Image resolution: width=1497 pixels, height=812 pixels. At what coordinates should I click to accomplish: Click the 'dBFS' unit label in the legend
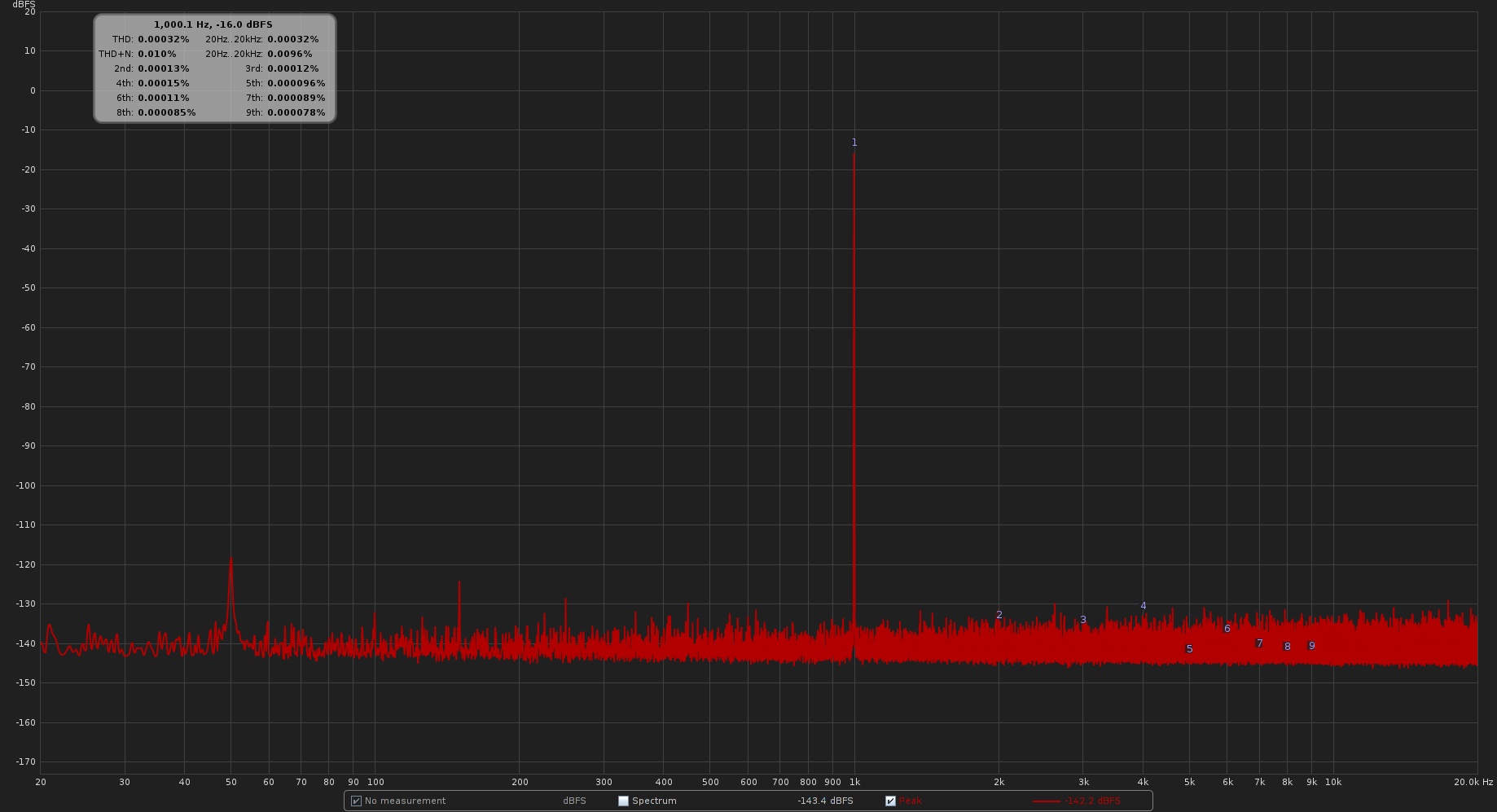(x=574, y=801)
